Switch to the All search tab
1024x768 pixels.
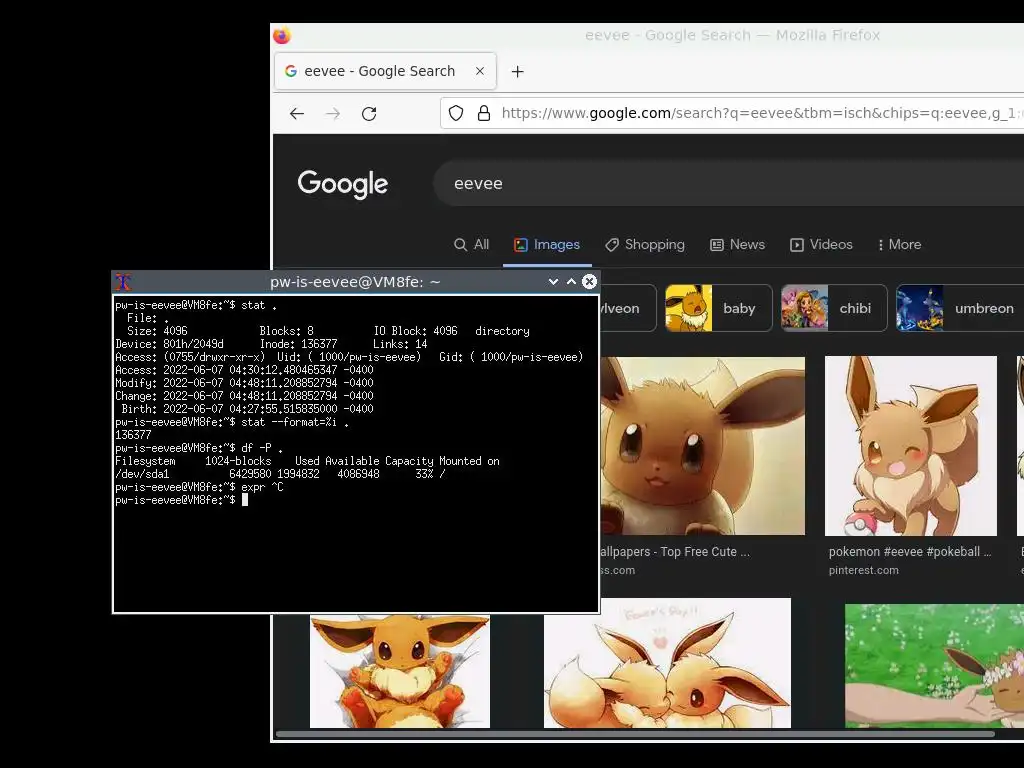[472, 244]
